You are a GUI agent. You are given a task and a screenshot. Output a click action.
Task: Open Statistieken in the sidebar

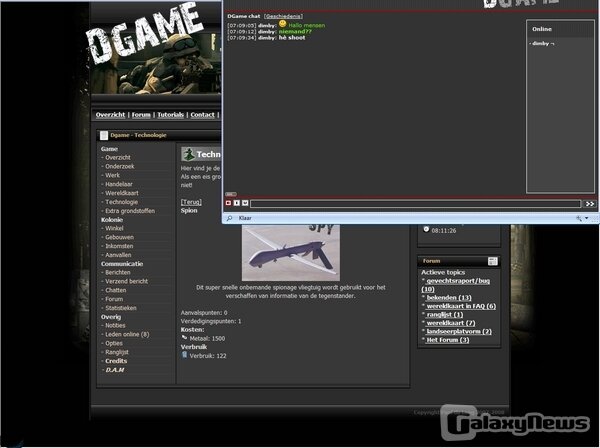(121, 308)
